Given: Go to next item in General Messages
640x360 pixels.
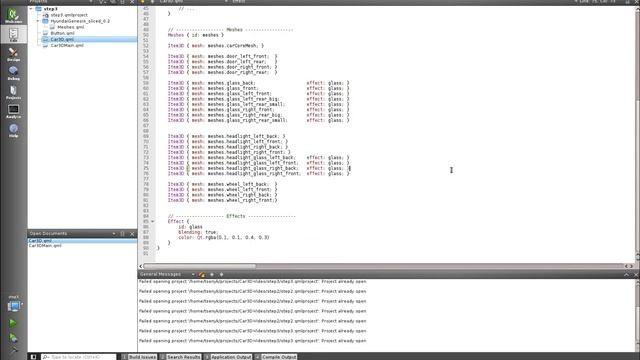Looking at the screenshot, I should [222, 274].
